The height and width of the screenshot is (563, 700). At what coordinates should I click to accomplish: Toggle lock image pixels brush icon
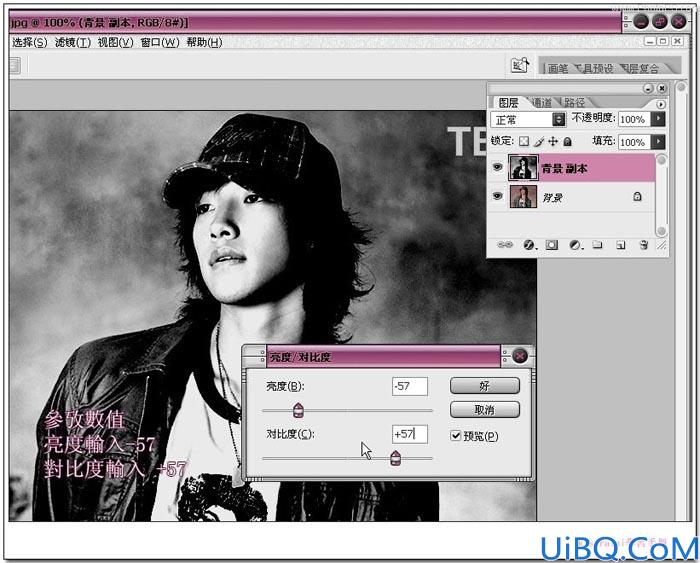pyautogui.click(x=539, y=142)
